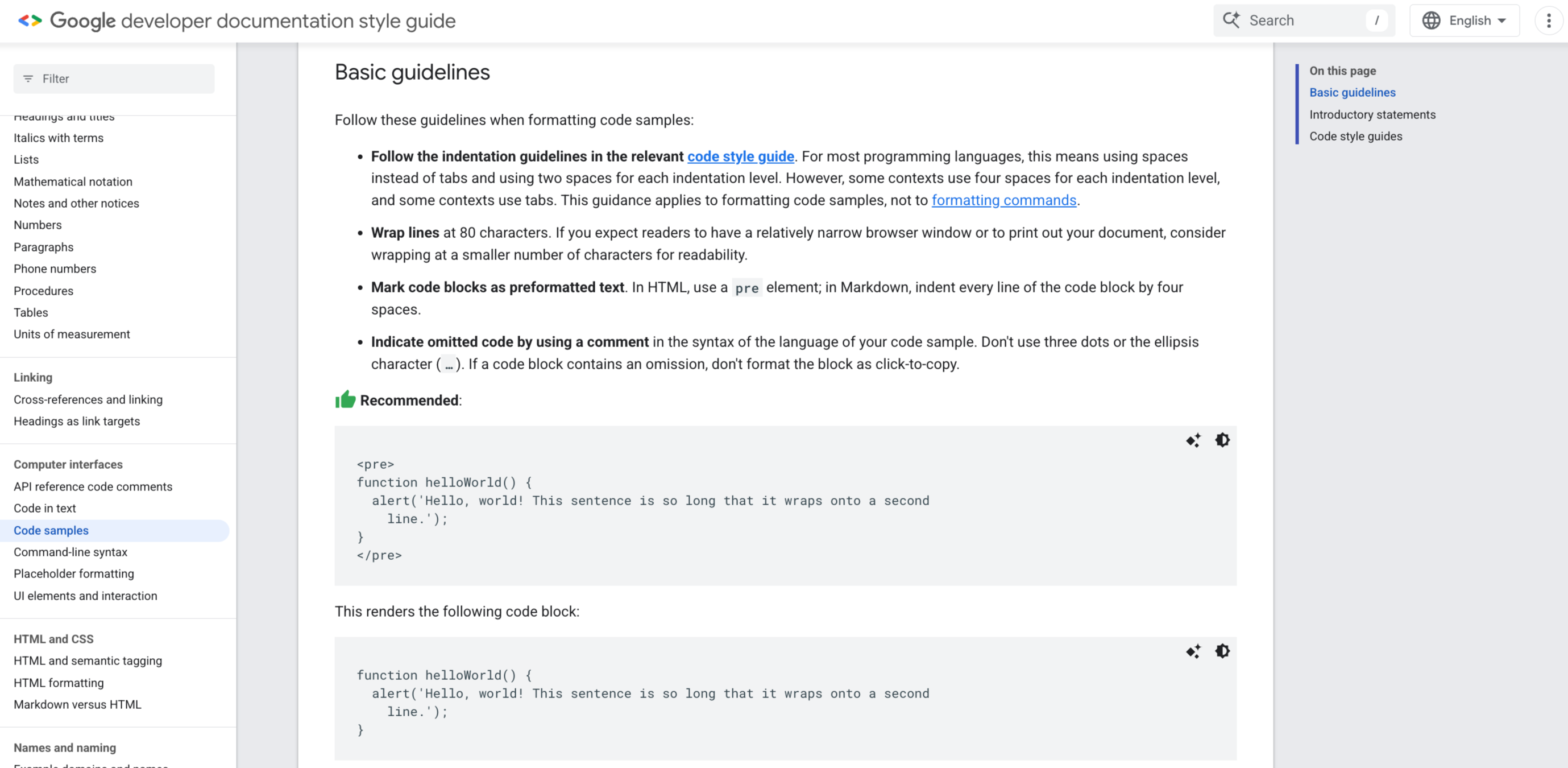Open Mathematical notation page

[x=73, y=181]
